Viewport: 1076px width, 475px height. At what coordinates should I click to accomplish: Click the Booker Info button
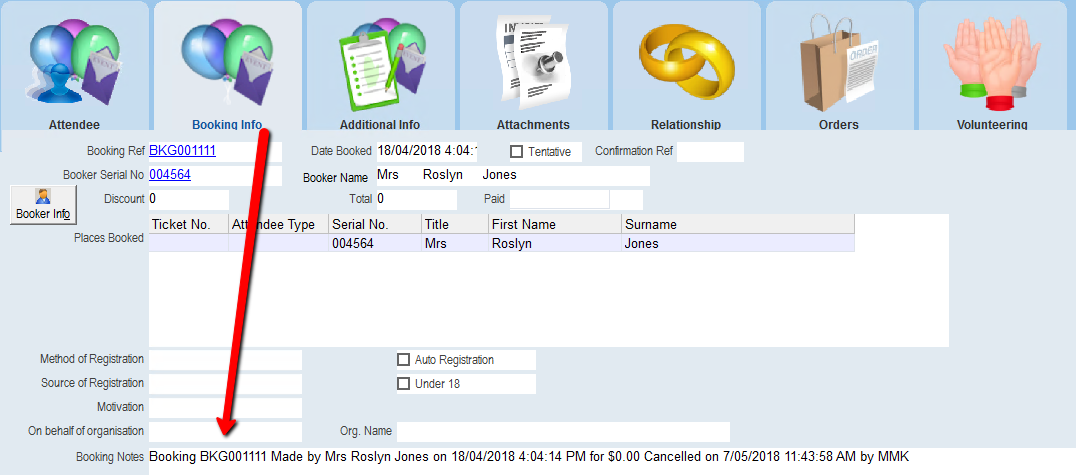(42, 205)
